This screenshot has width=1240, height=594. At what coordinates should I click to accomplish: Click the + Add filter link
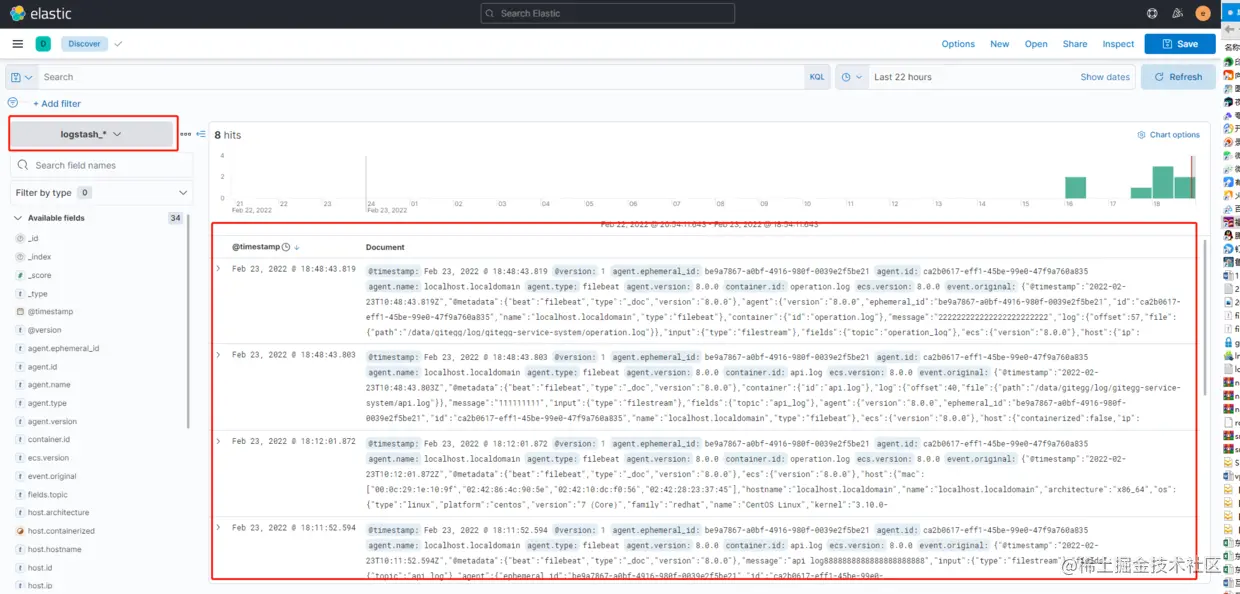(57, 104)
